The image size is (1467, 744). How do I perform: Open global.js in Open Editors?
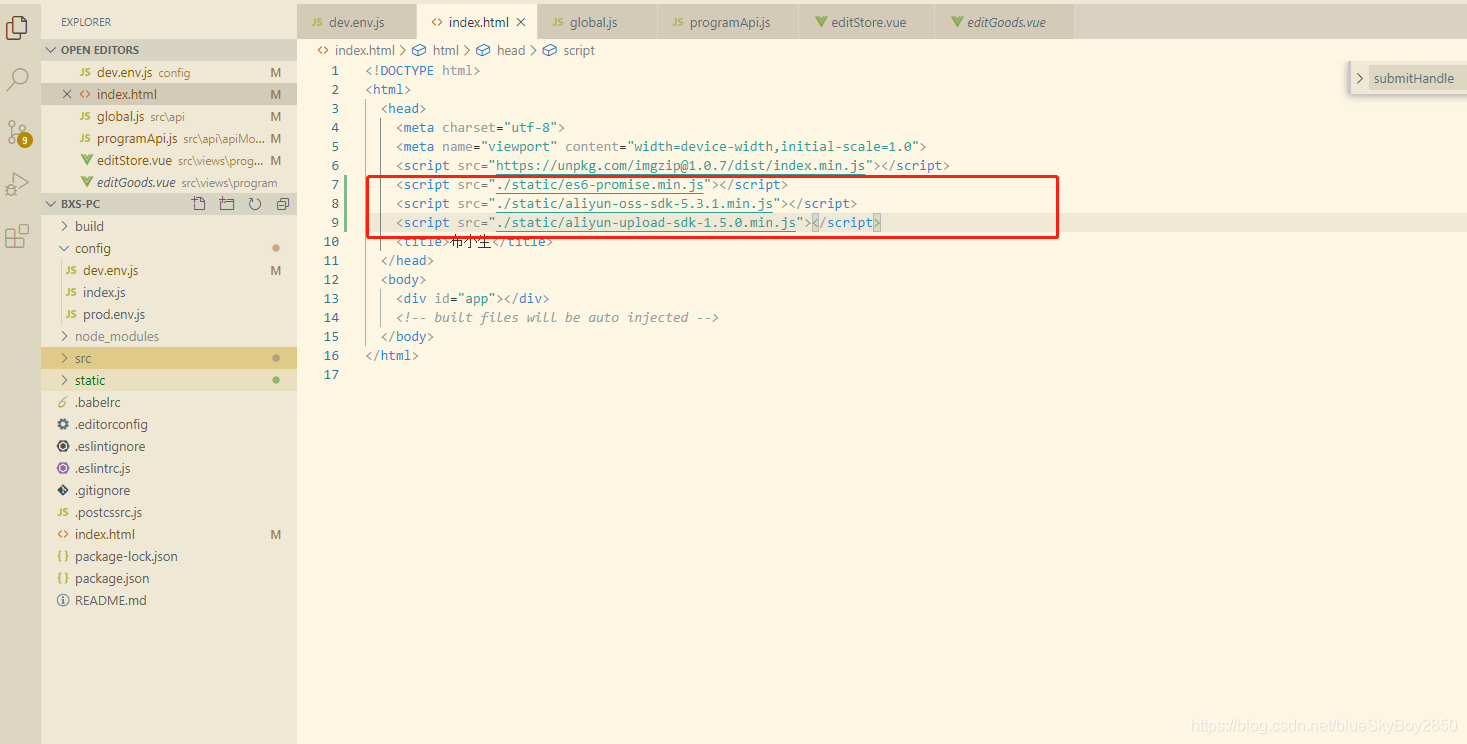[x=169, y=116]
